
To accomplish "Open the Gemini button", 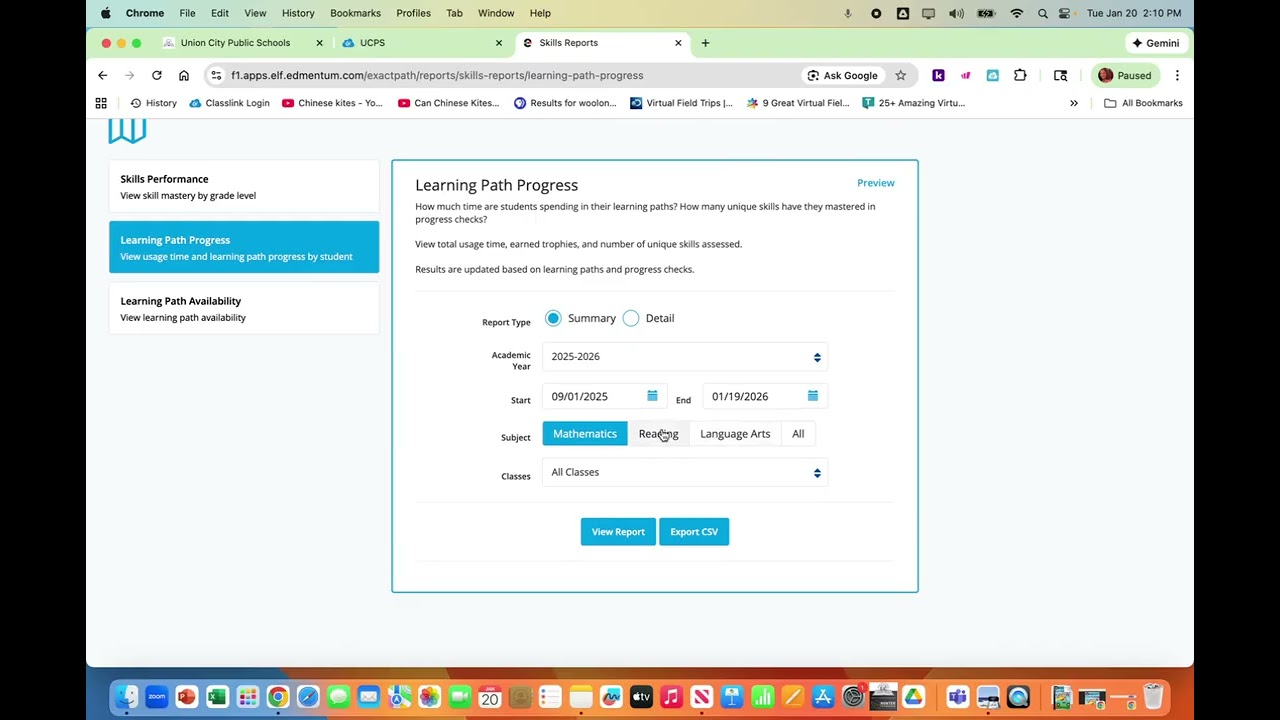I will click(1155, 43).
